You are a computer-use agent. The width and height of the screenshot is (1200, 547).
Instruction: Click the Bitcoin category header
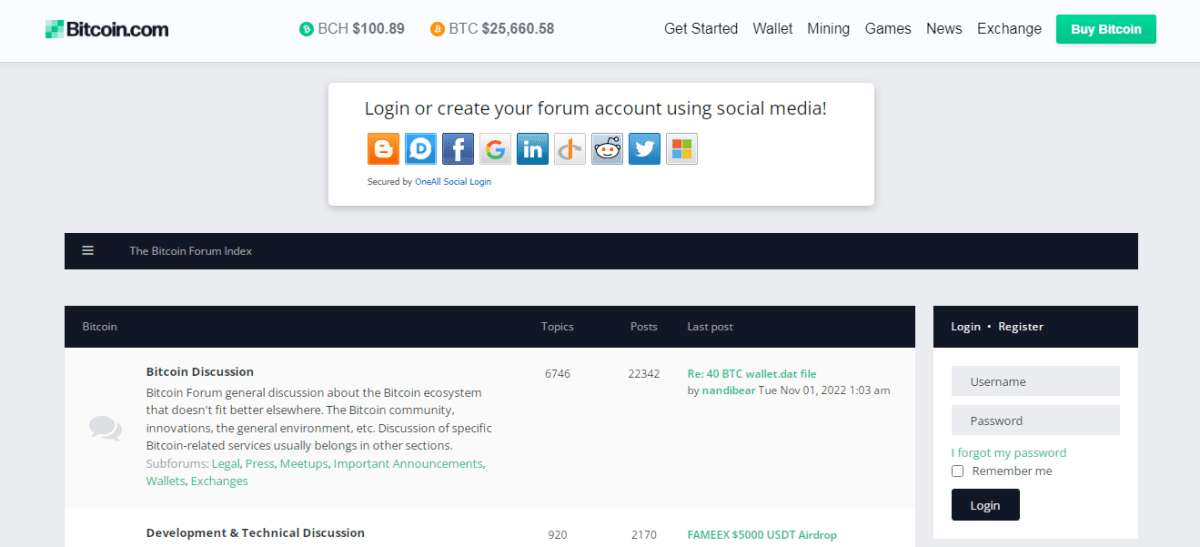point(100,327)
